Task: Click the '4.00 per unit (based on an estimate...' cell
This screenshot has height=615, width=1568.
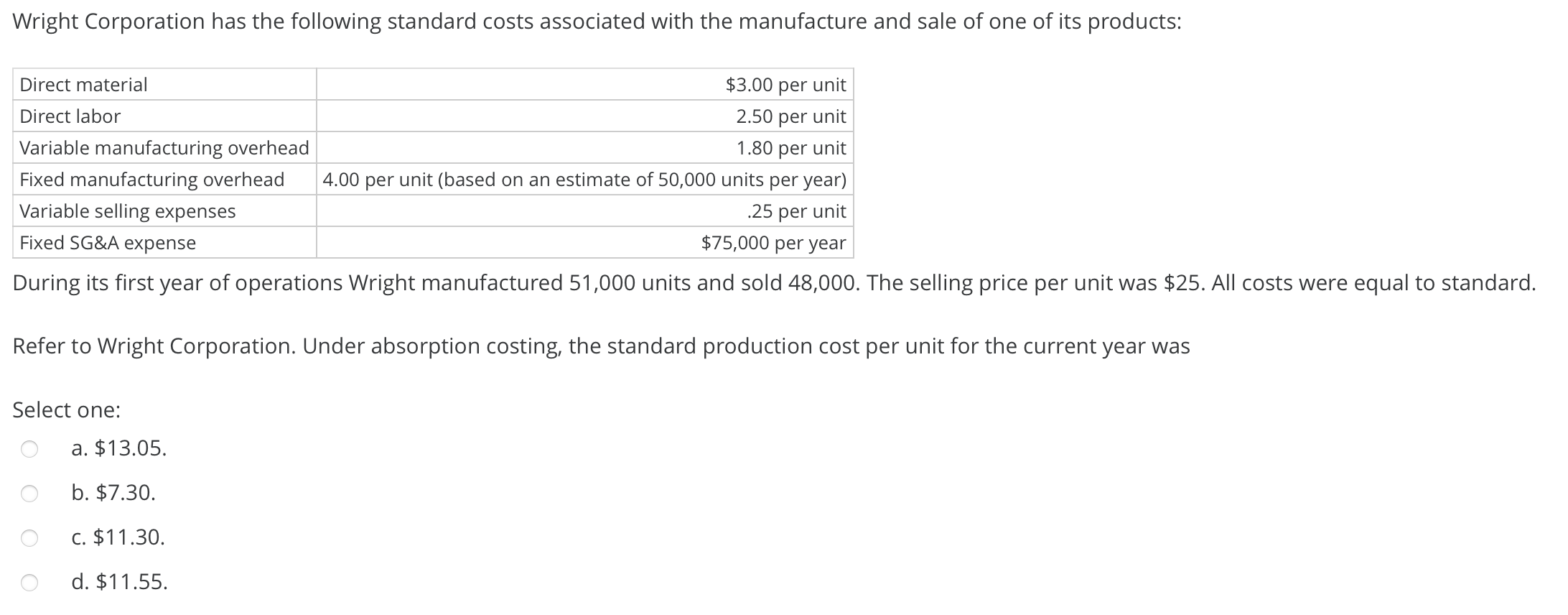Action: pyautogui.click(x=584, y=180)
